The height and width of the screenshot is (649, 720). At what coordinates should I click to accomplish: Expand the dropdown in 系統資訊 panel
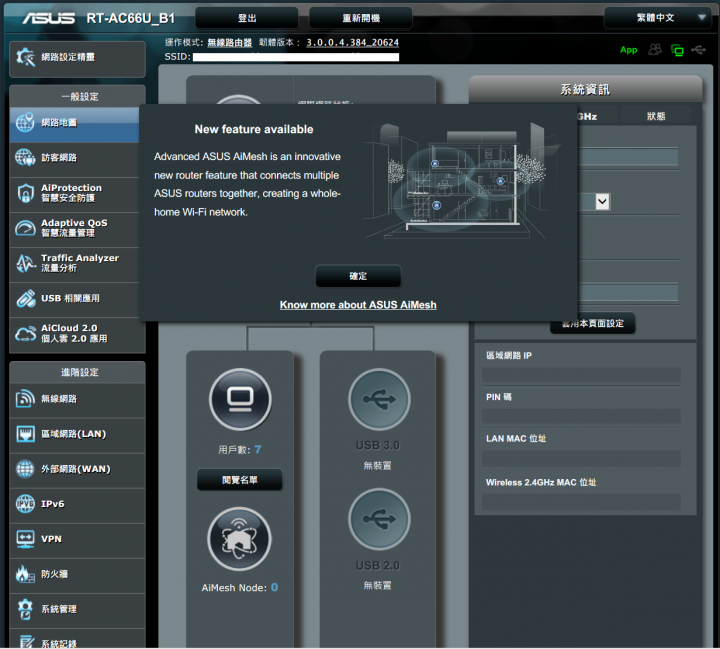602,201
